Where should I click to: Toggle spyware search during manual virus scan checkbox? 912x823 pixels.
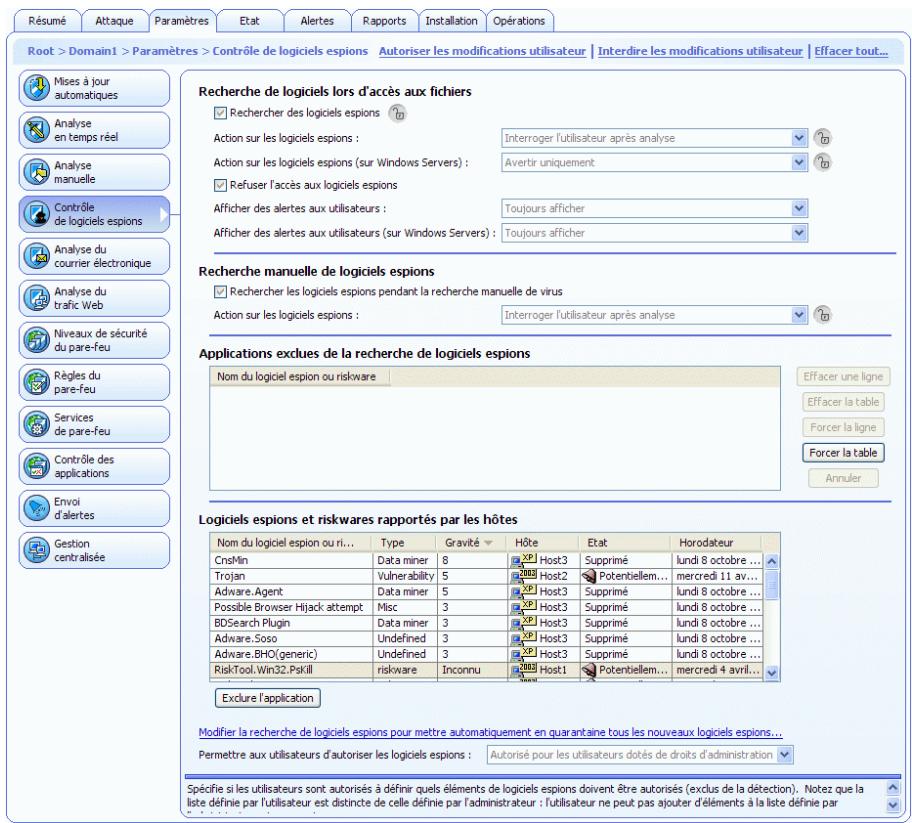(220, 291)
